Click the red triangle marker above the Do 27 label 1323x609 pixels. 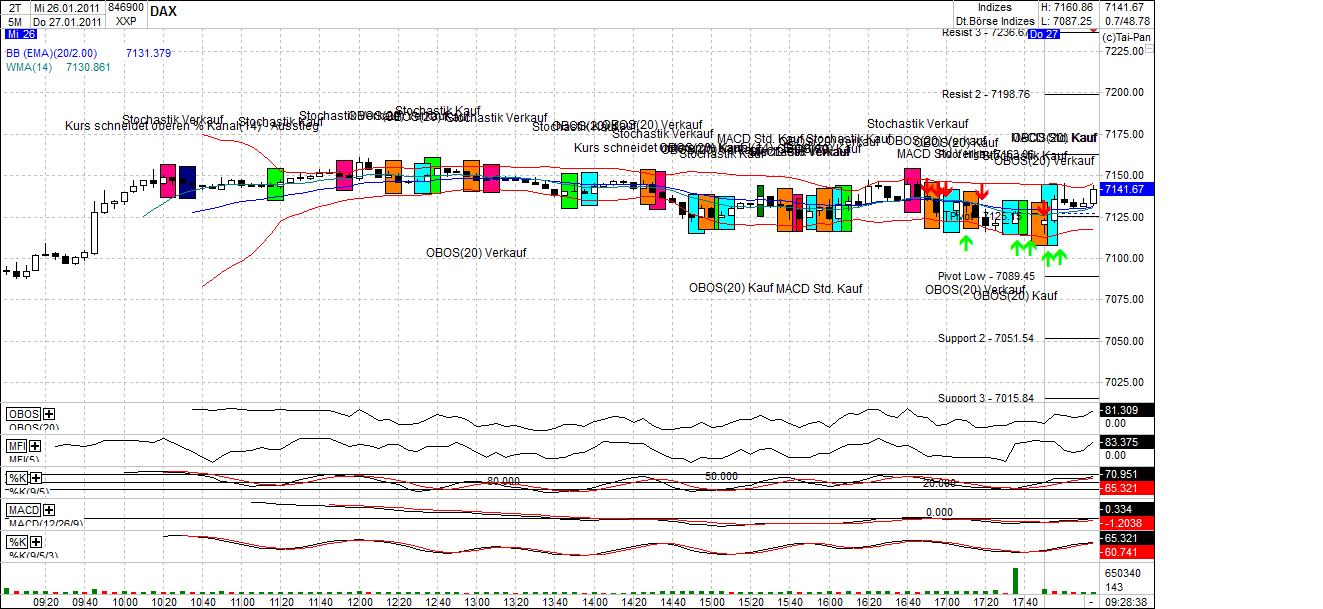pyautogui.click(x=1093, y=30)
